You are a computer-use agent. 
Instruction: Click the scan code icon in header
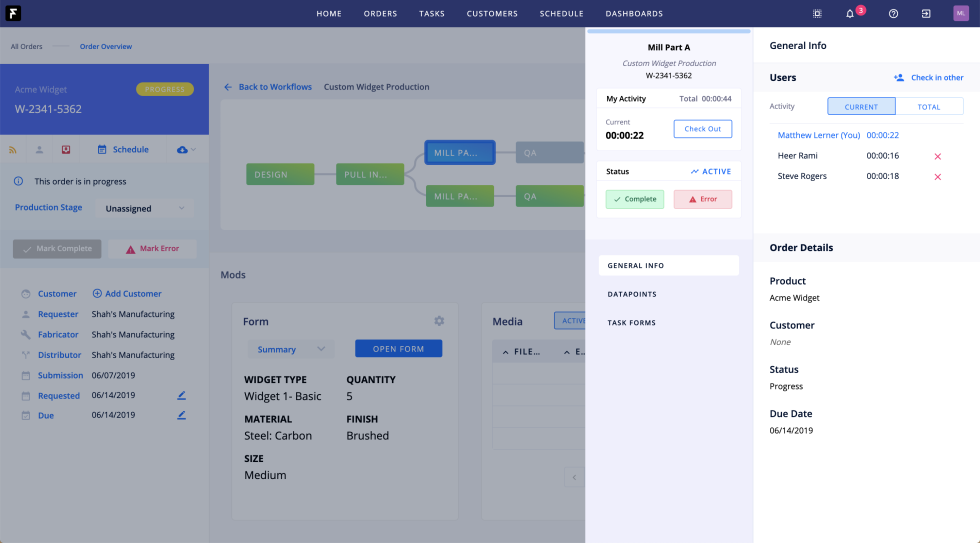click(817, 14)
